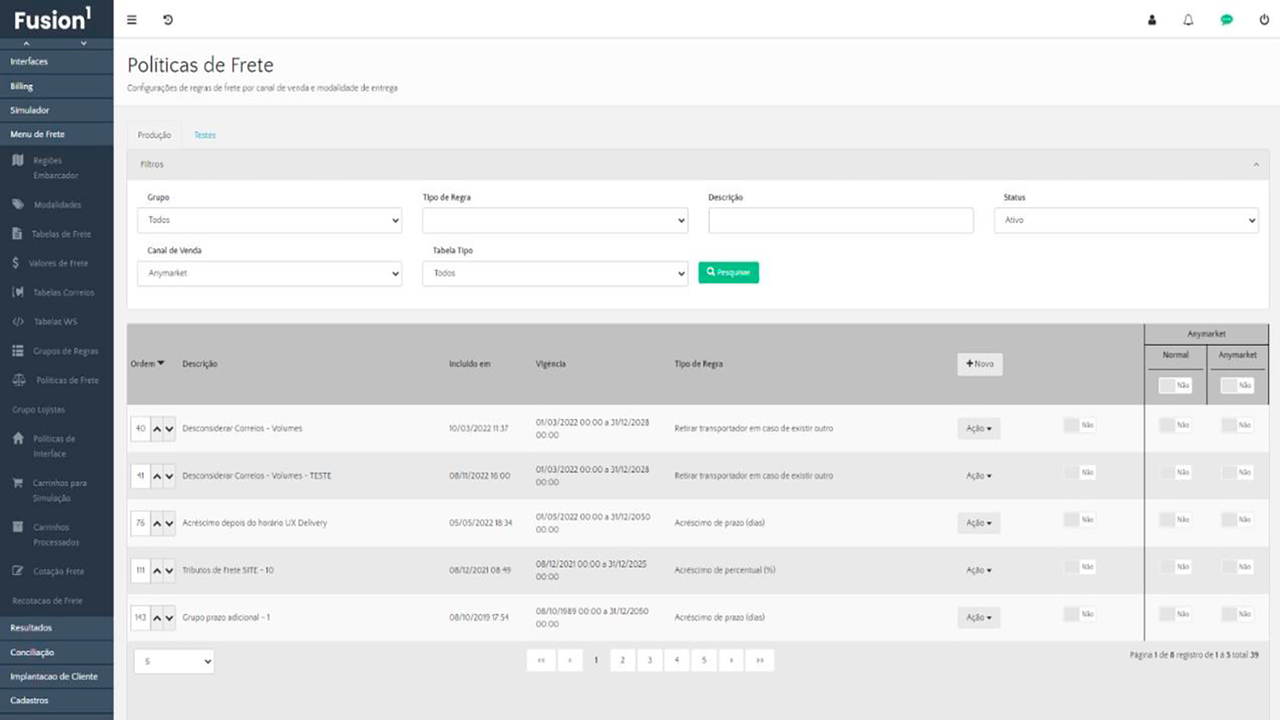
Task: Open Canal de Venda dropdown showing Anymarket
Action: pyautogui.click(x=269, y=273)
